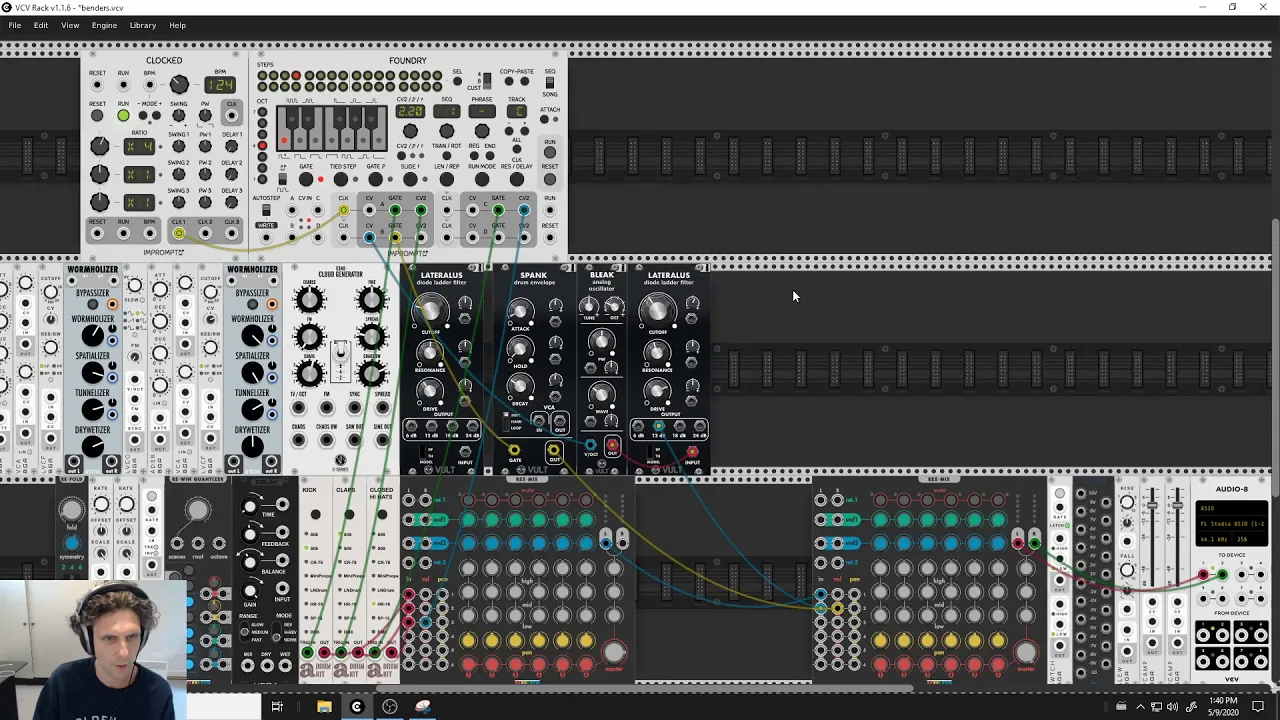Click the CLK 1 output jack on Clocked
The width and height of the screenshot is (1280, 720).
point(179,233)
